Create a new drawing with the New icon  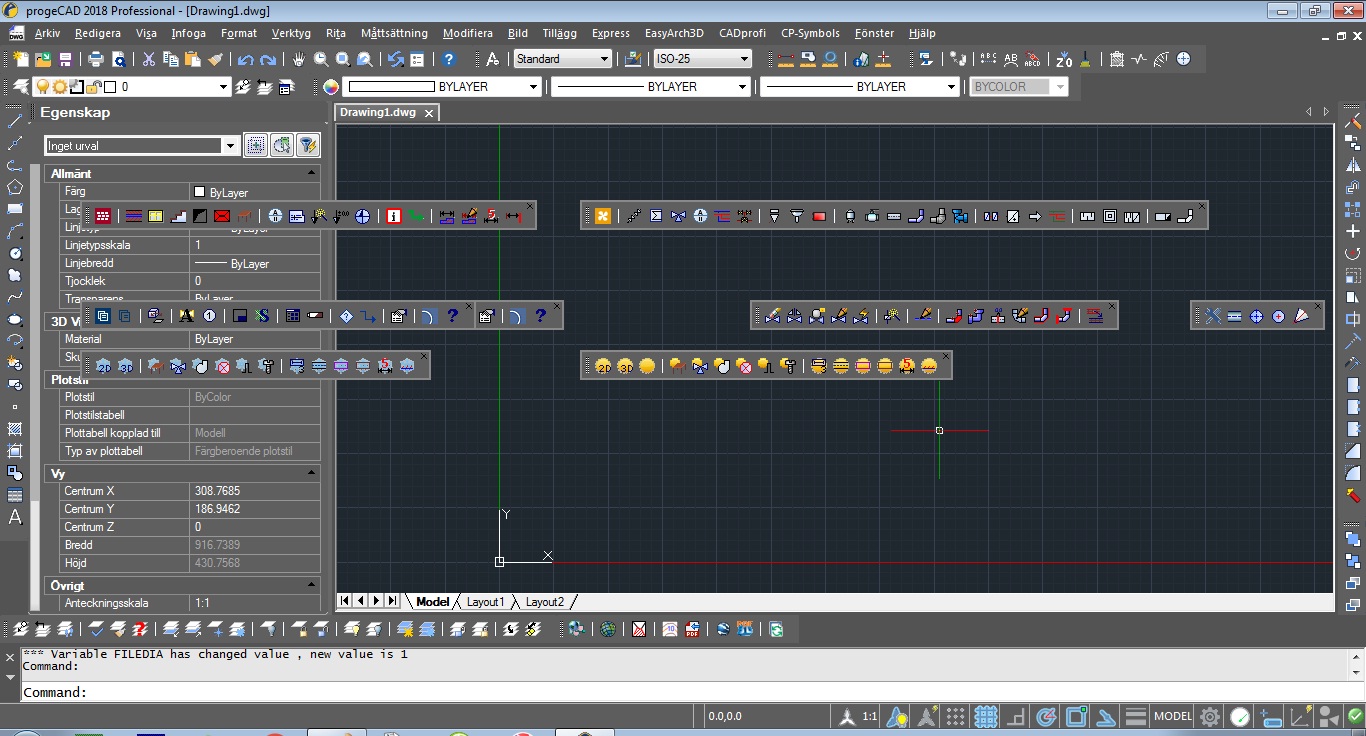[19, 59]
